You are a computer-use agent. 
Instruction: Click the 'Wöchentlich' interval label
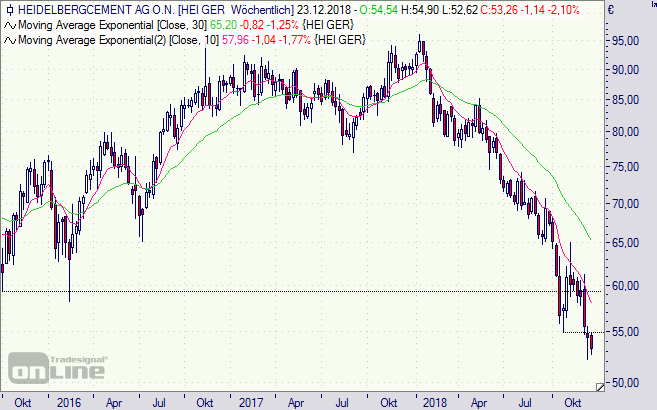(x=260, y=9)
